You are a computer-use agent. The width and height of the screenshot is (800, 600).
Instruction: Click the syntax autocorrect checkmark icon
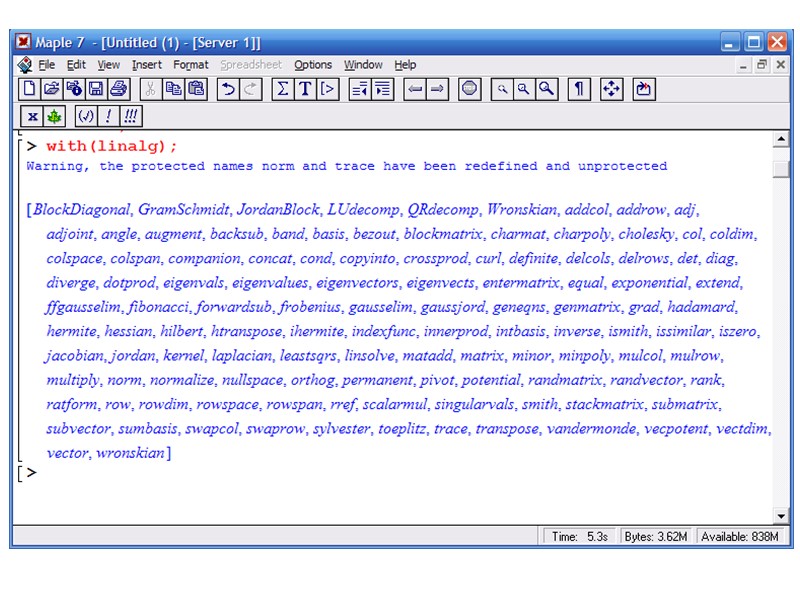[86, 116]
